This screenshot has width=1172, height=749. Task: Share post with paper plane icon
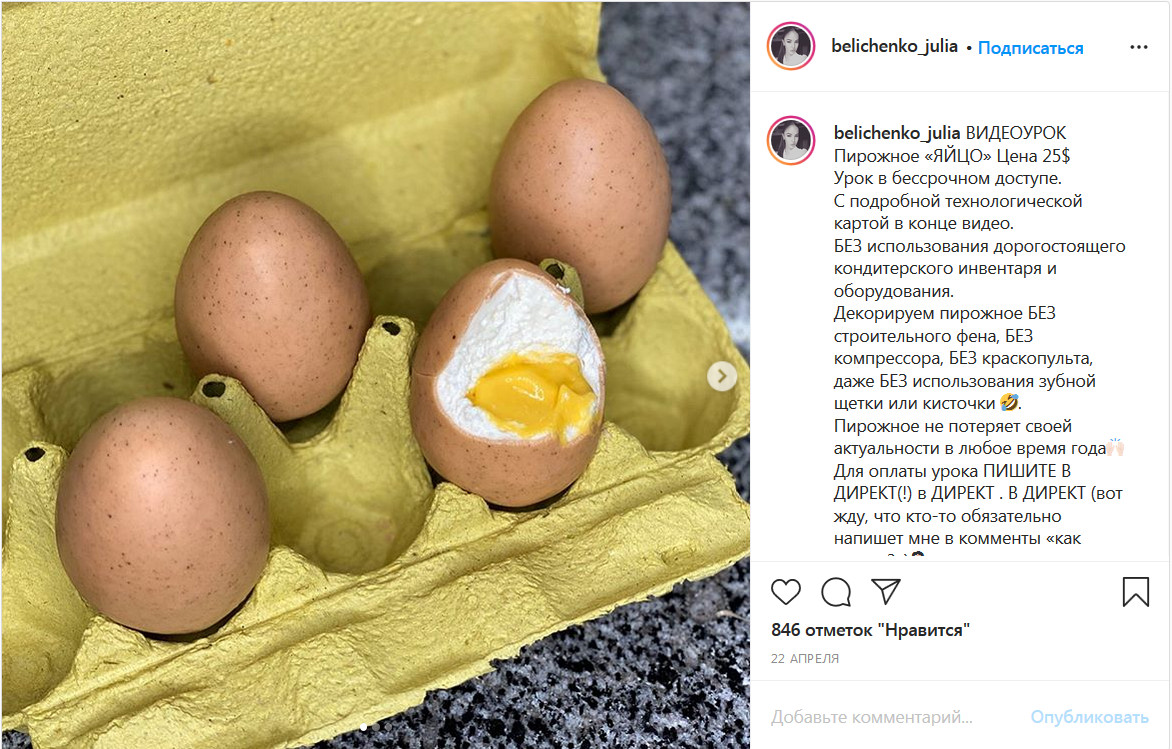tap(886, 591)
